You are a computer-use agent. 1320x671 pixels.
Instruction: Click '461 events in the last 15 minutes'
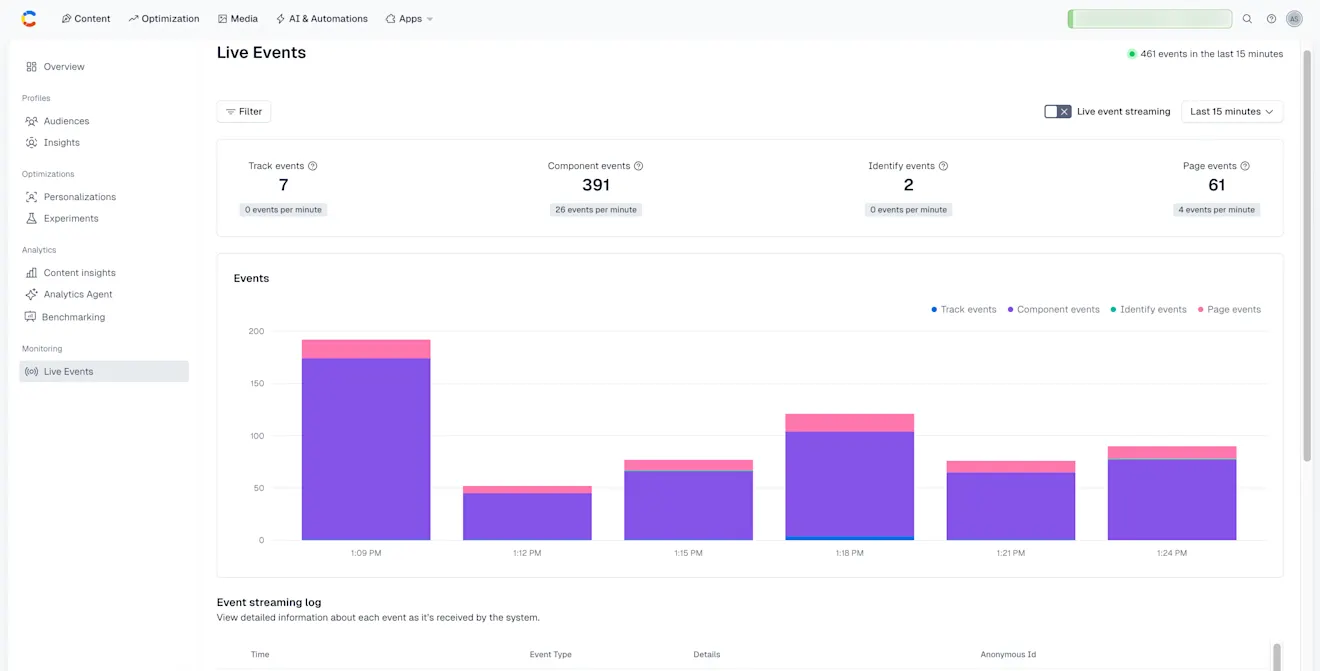coord(1211,54)
